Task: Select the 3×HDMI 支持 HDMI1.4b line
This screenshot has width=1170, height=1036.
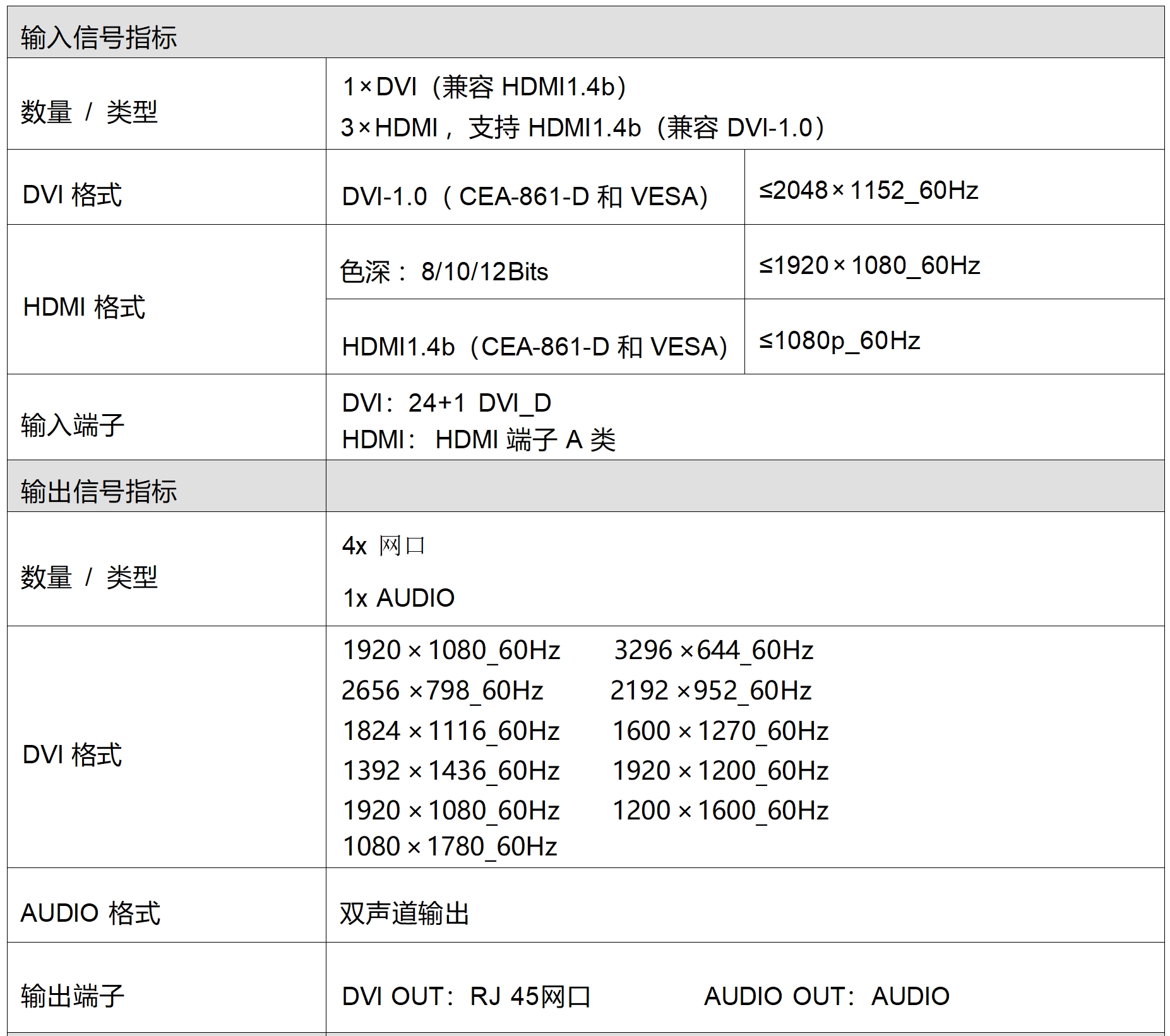Action: [582, 128]
